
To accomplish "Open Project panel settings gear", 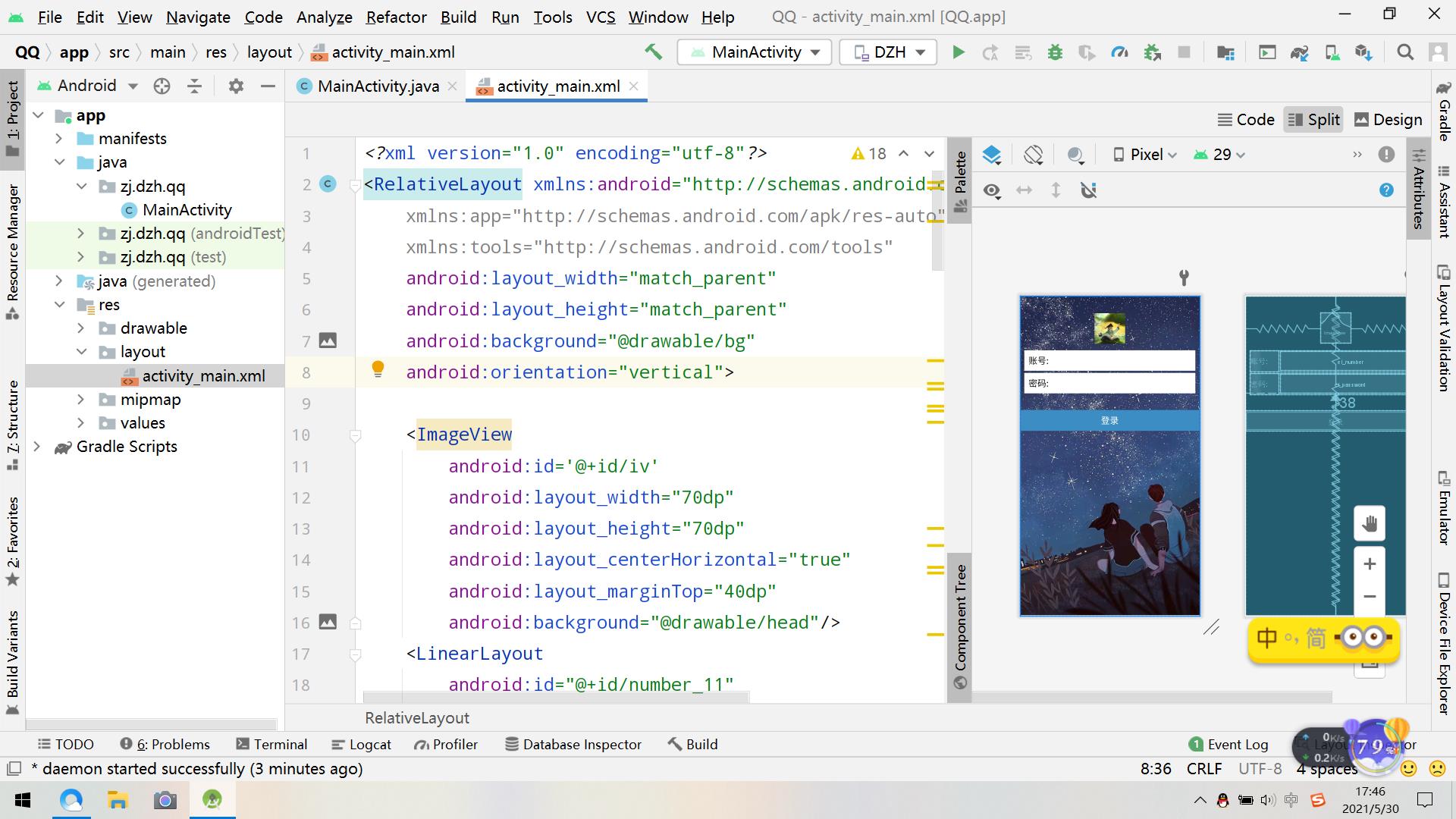I will coord(236,86).
